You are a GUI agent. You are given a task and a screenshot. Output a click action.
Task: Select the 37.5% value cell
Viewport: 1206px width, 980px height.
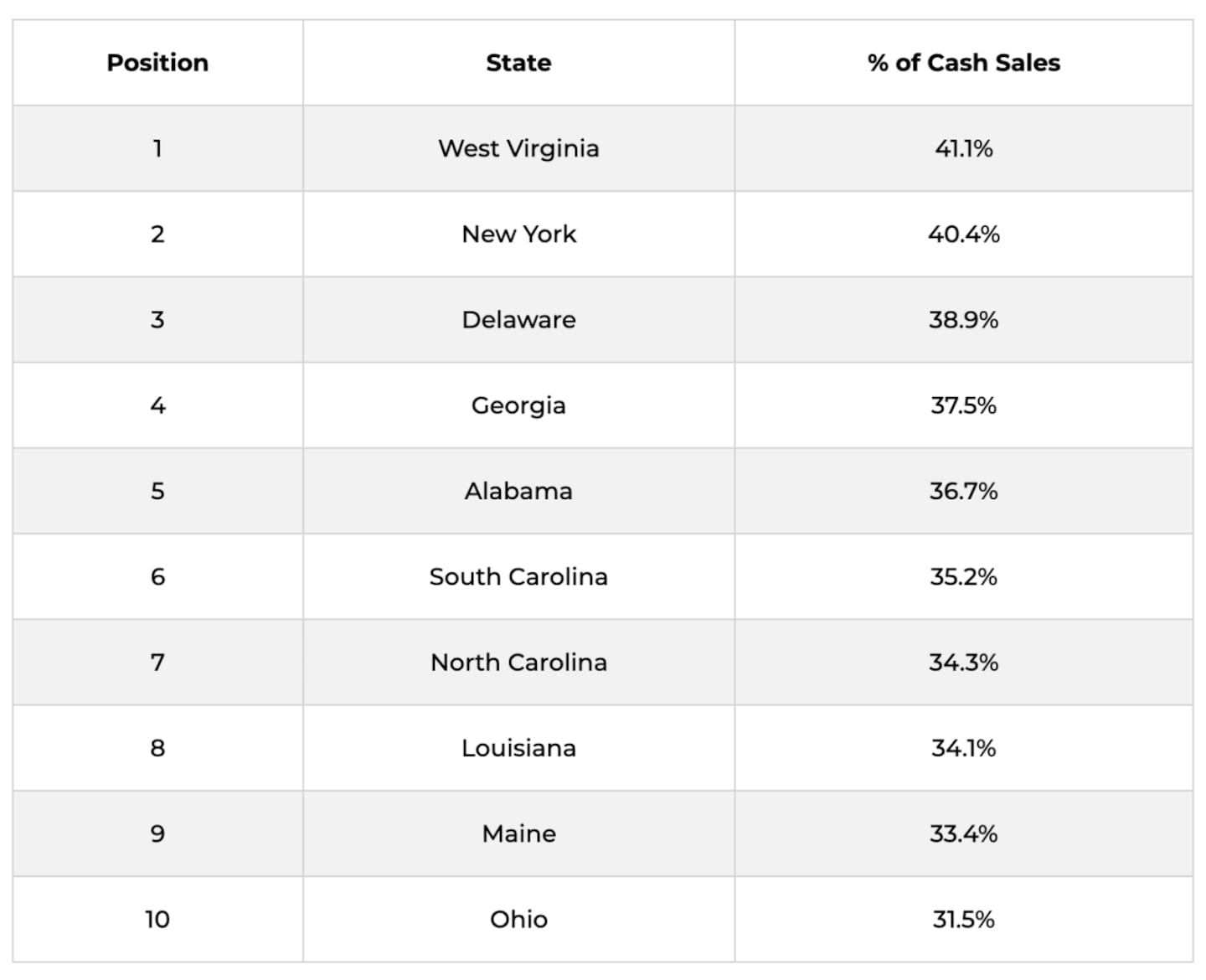pos(963,405)
